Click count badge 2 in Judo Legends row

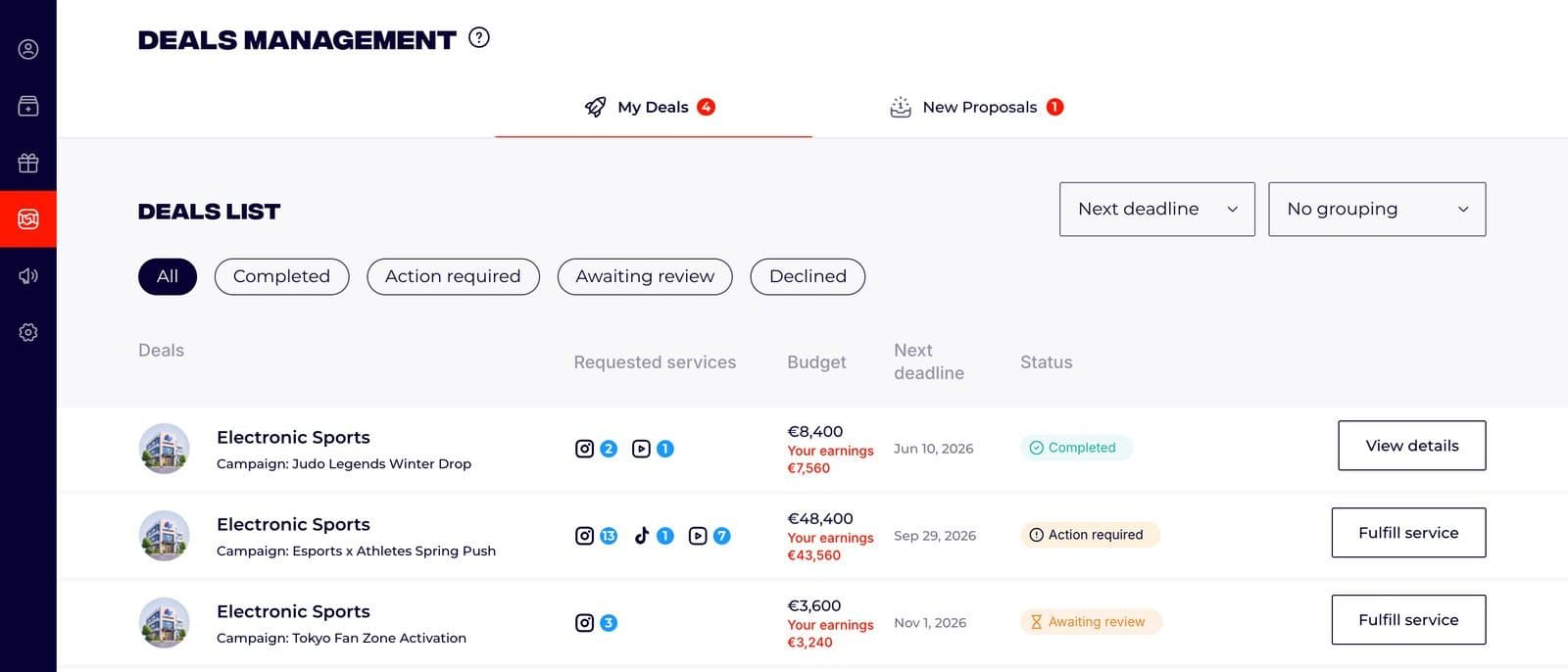point(609,449)
